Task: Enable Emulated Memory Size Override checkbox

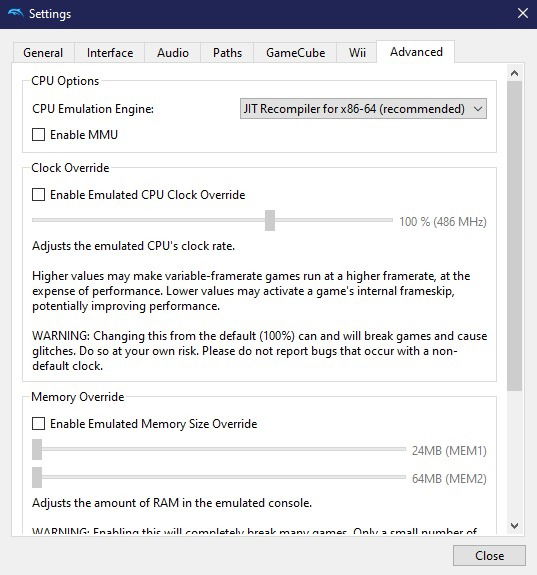Action: [39, 424]
